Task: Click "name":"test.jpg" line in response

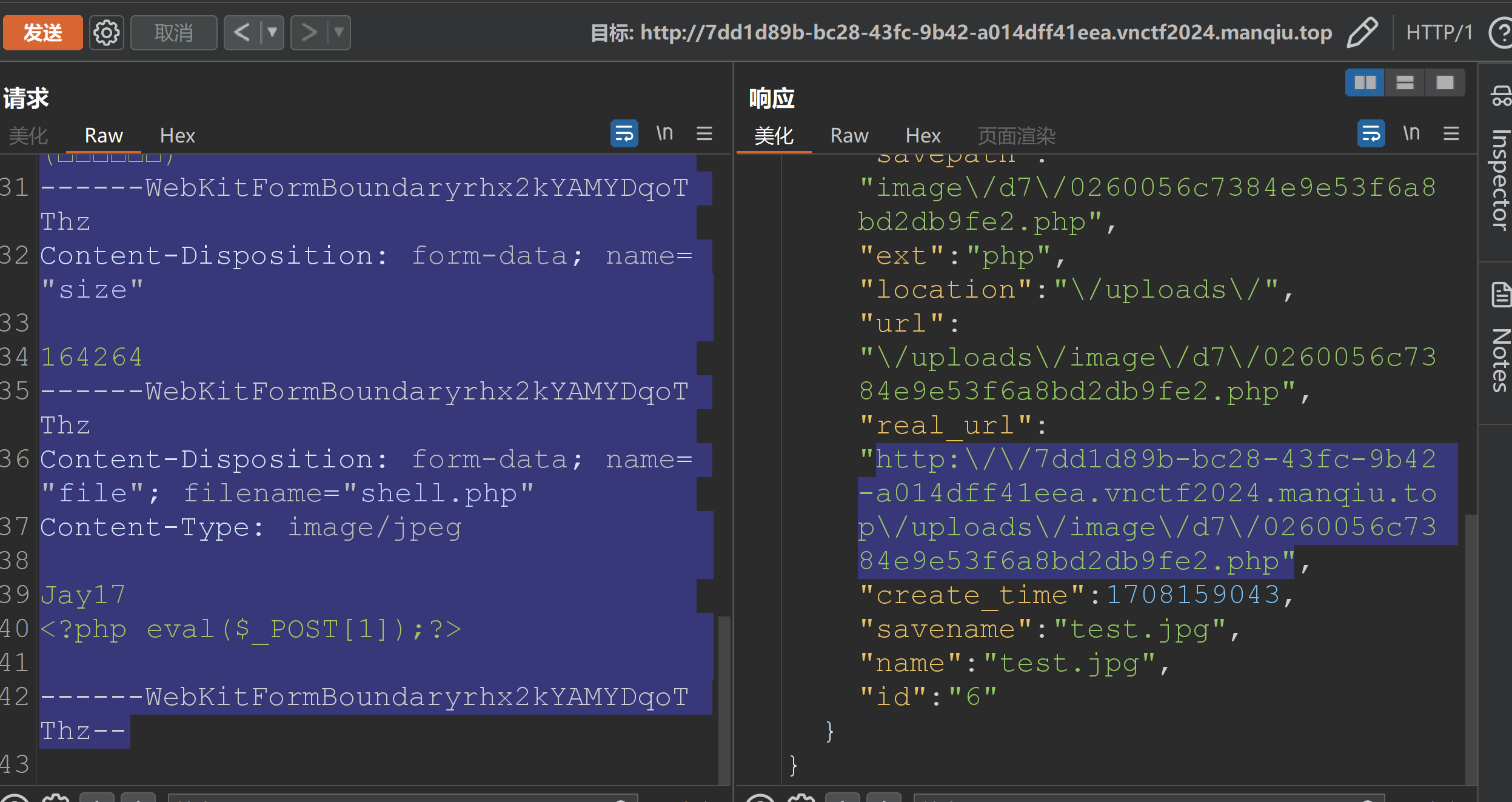Action: (x=1008, y=663)
